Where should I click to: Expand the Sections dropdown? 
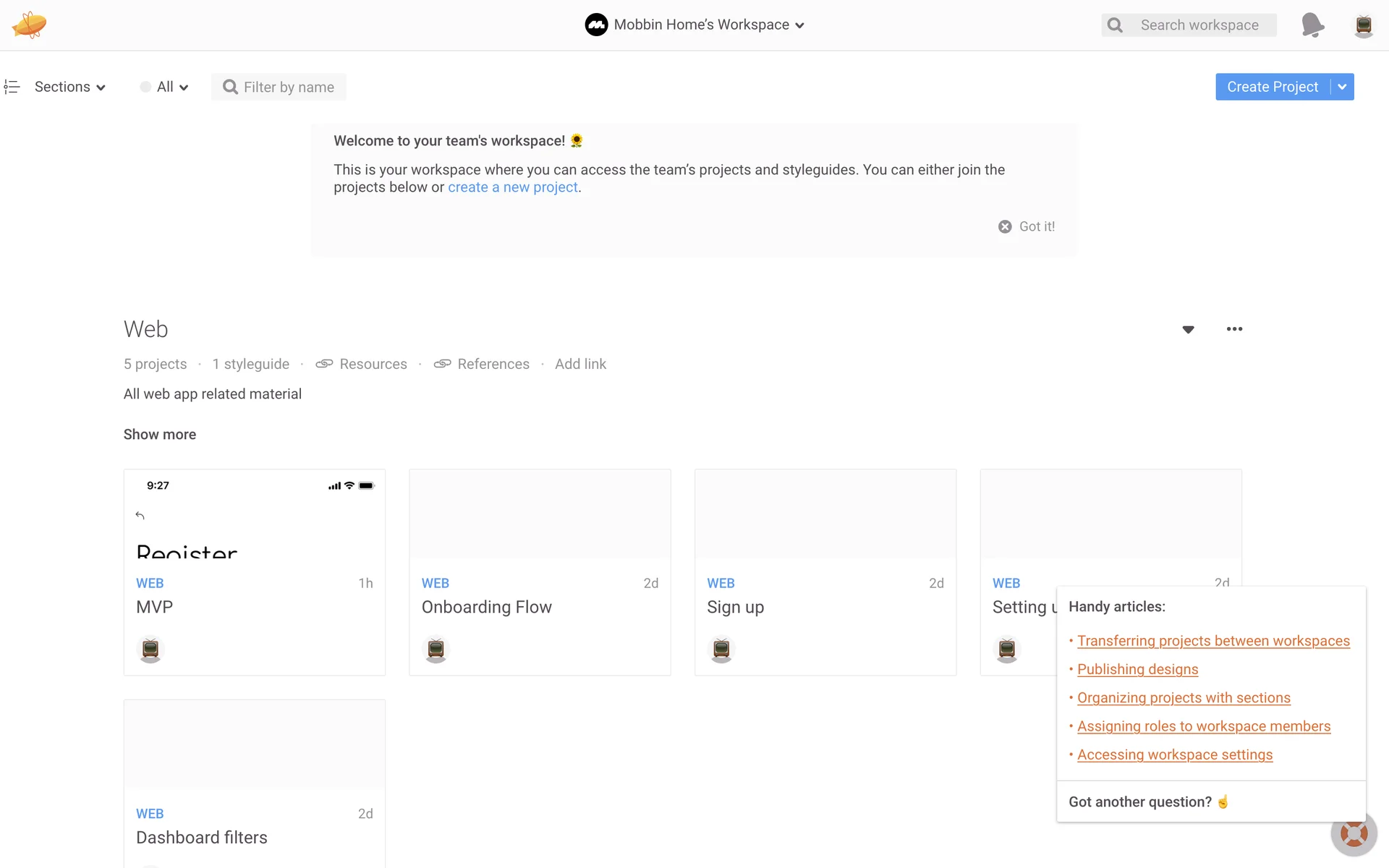[69, 87]
